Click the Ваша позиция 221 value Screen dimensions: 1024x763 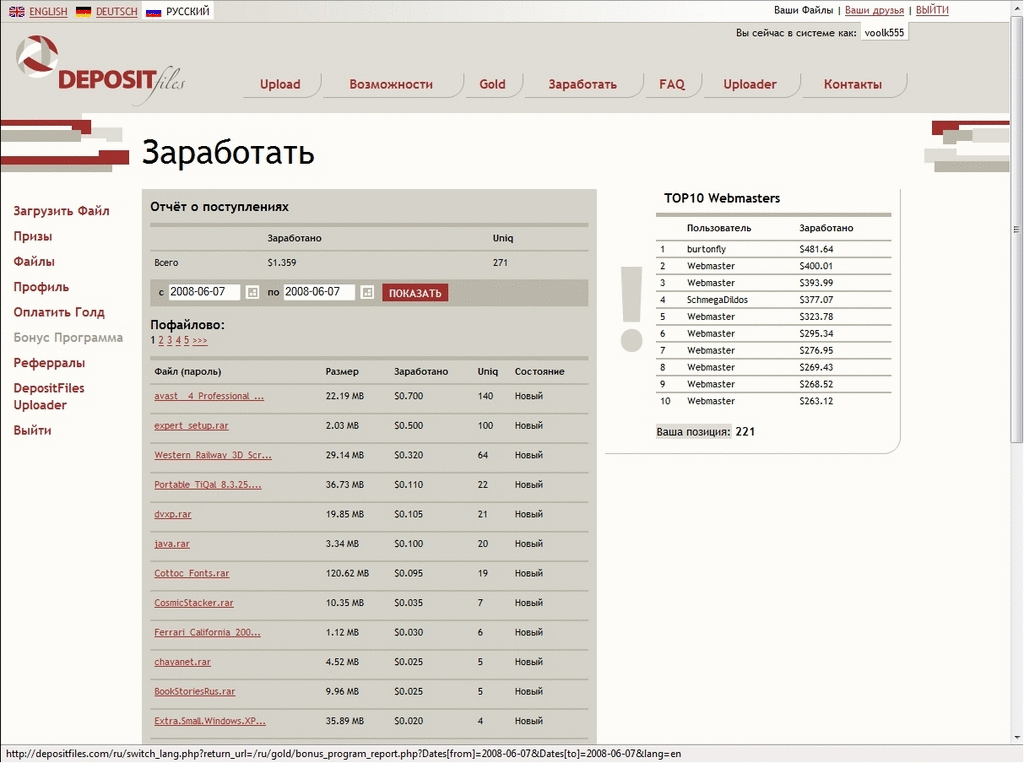point(745,432)
